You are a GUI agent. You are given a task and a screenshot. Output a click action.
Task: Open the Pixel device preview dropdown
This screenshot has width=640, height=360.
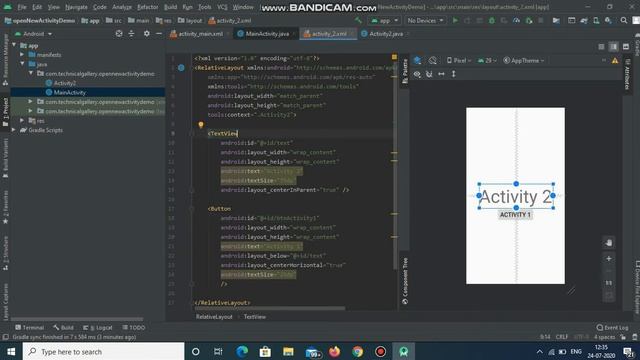459,60
